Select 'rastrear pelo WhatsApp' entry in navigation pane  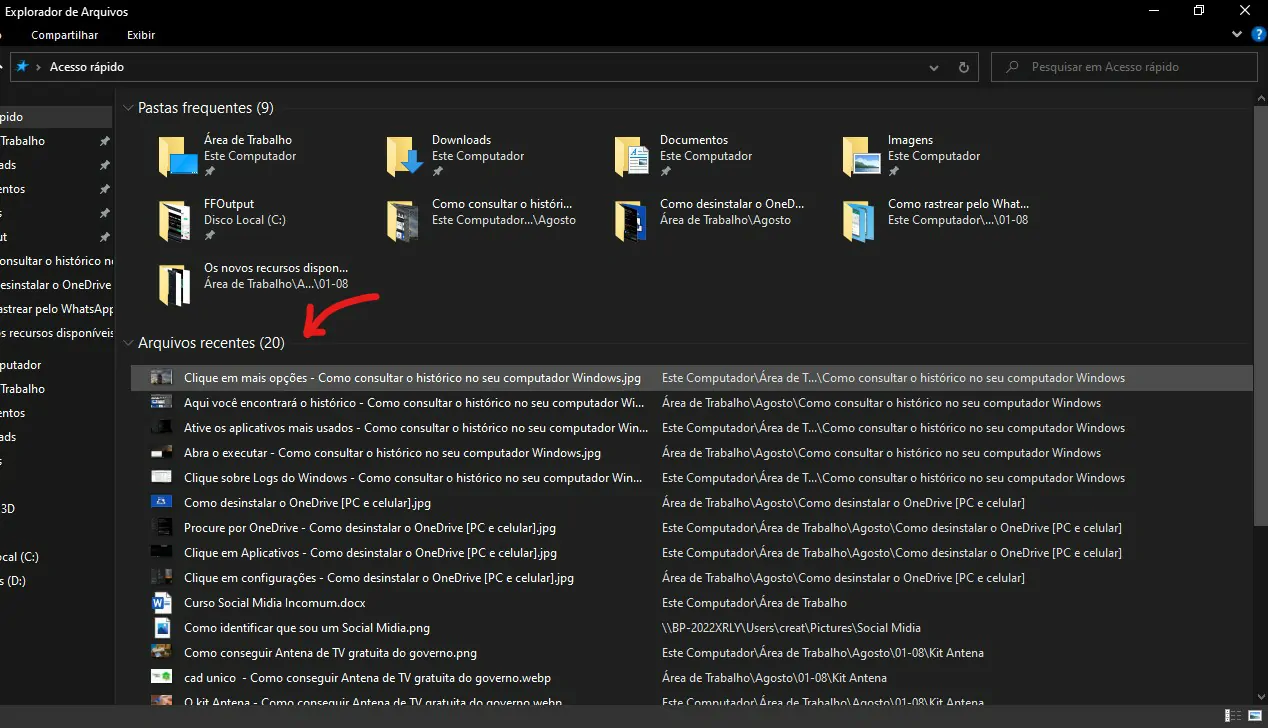[x=57, y=309]
